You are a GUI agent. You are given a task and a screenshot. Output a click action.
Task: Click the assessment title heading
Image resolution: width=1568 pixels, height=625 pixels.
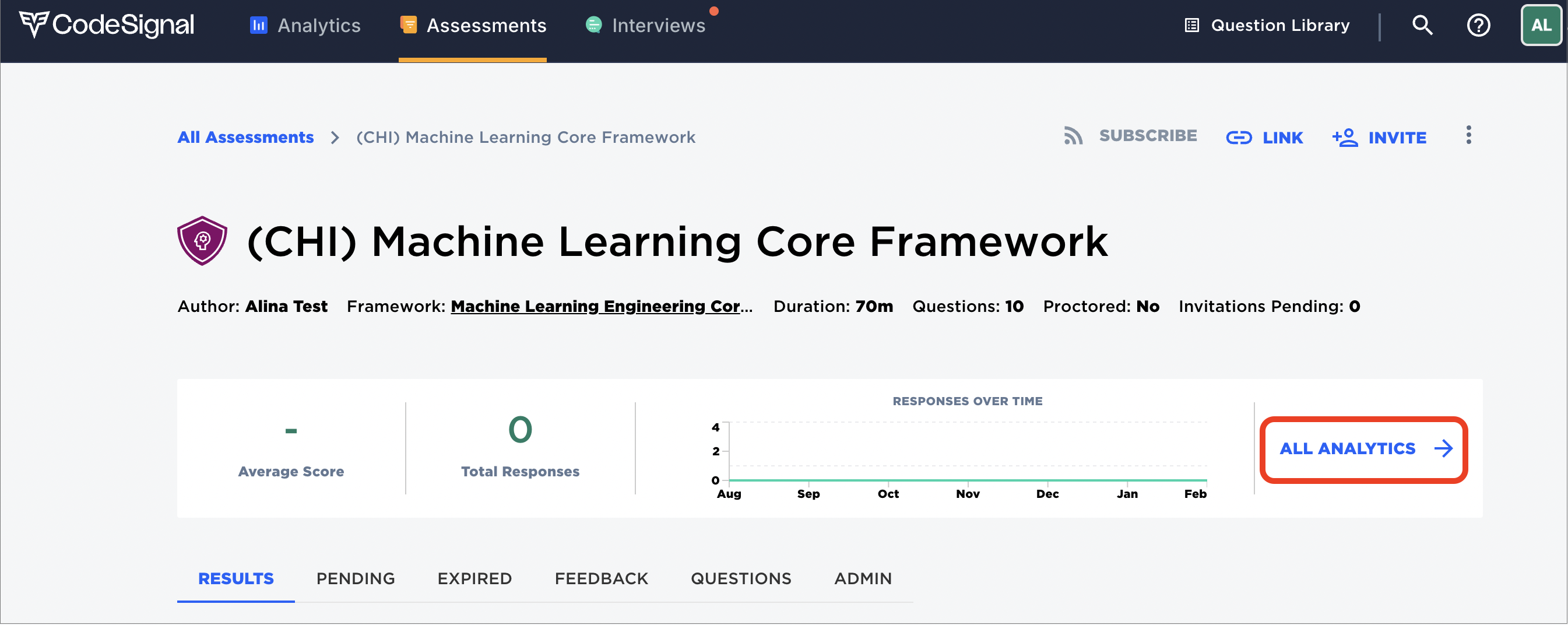(677, 242)
